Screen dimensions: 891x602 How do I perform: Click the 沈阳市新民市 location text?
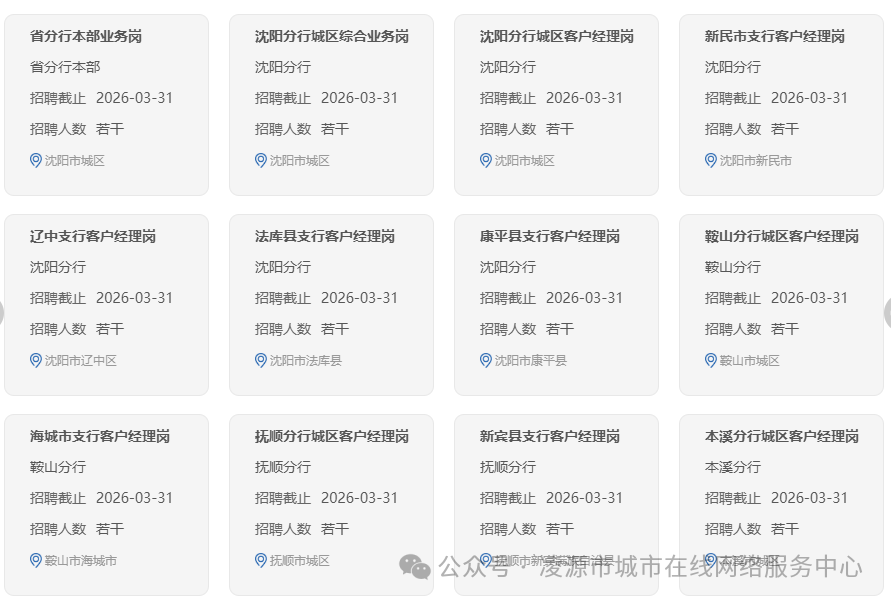pos(756,161)
